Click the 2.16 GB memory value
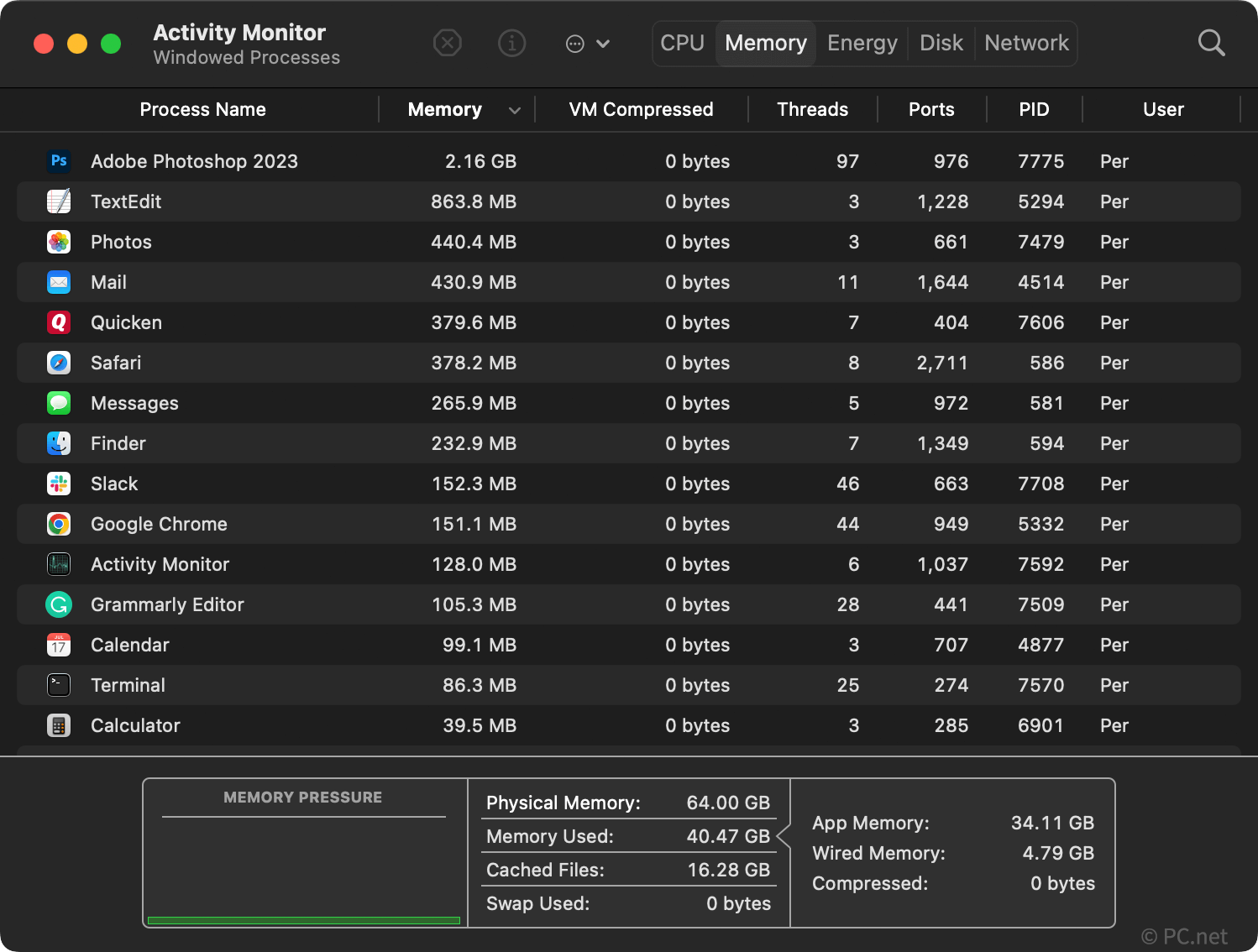 click(x=480, y=161)
